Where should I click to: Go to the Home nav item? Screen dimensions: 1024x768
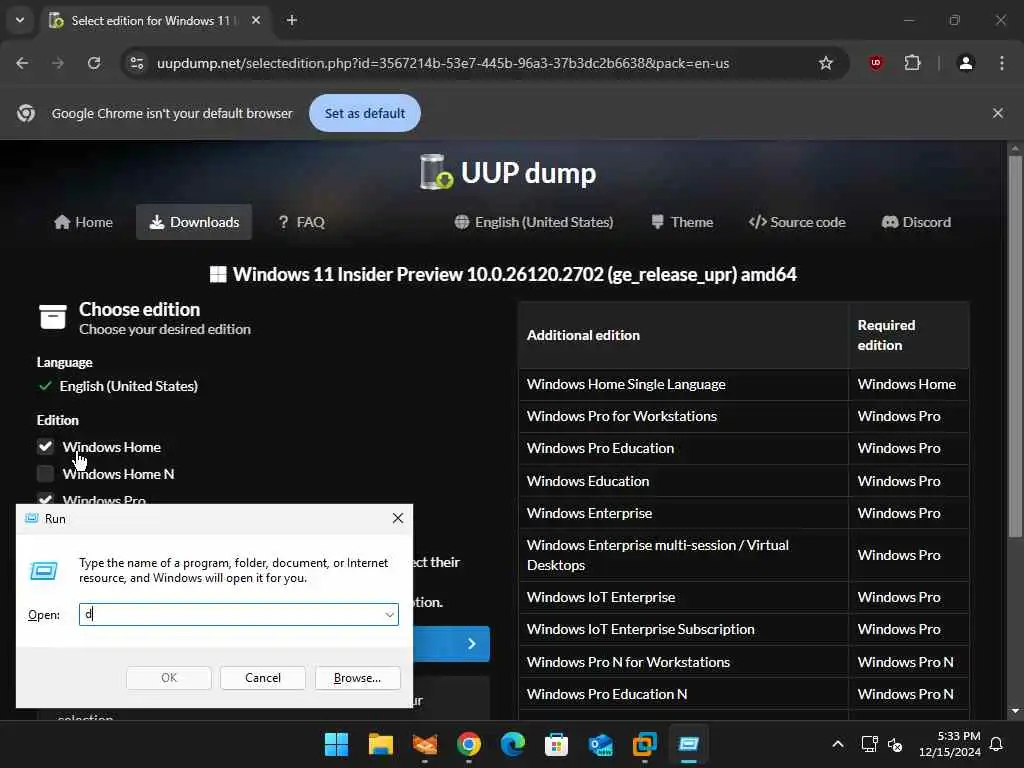84,222
